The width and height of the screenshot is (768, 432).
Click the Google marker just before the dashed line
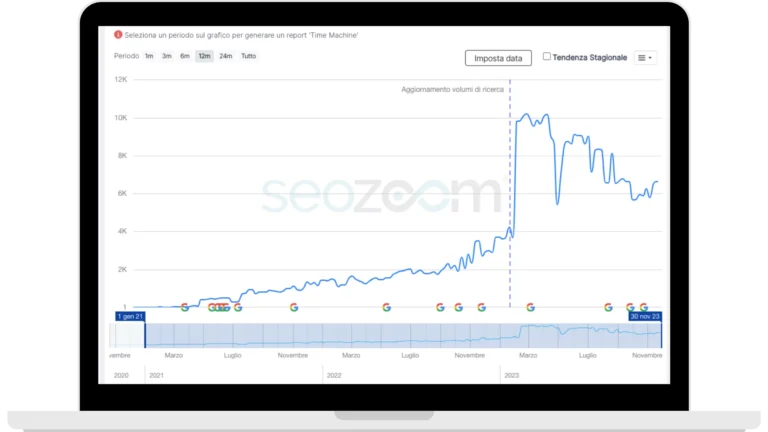[x=481, y=307]
